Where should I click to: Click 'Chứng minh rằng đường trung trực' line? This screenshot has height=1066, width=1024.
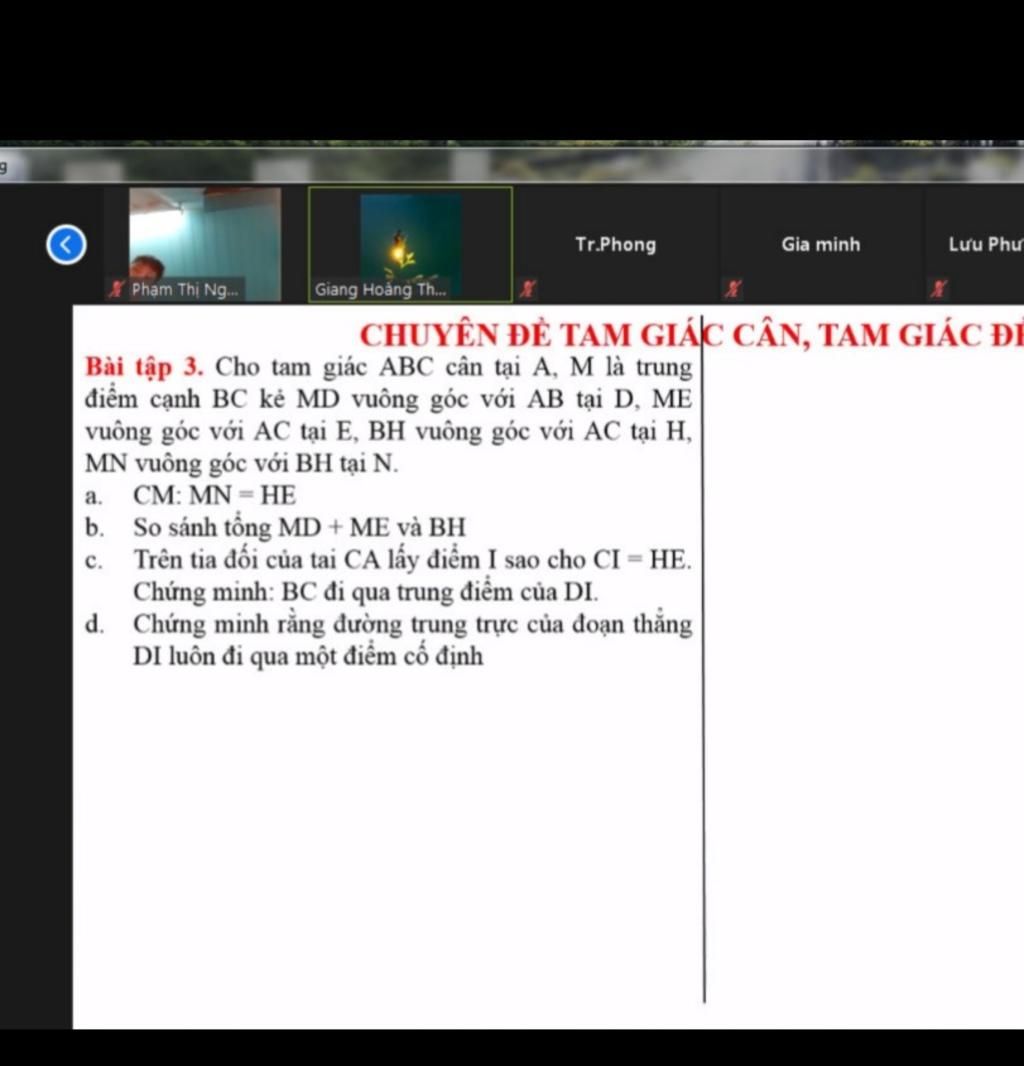[412, 624]
